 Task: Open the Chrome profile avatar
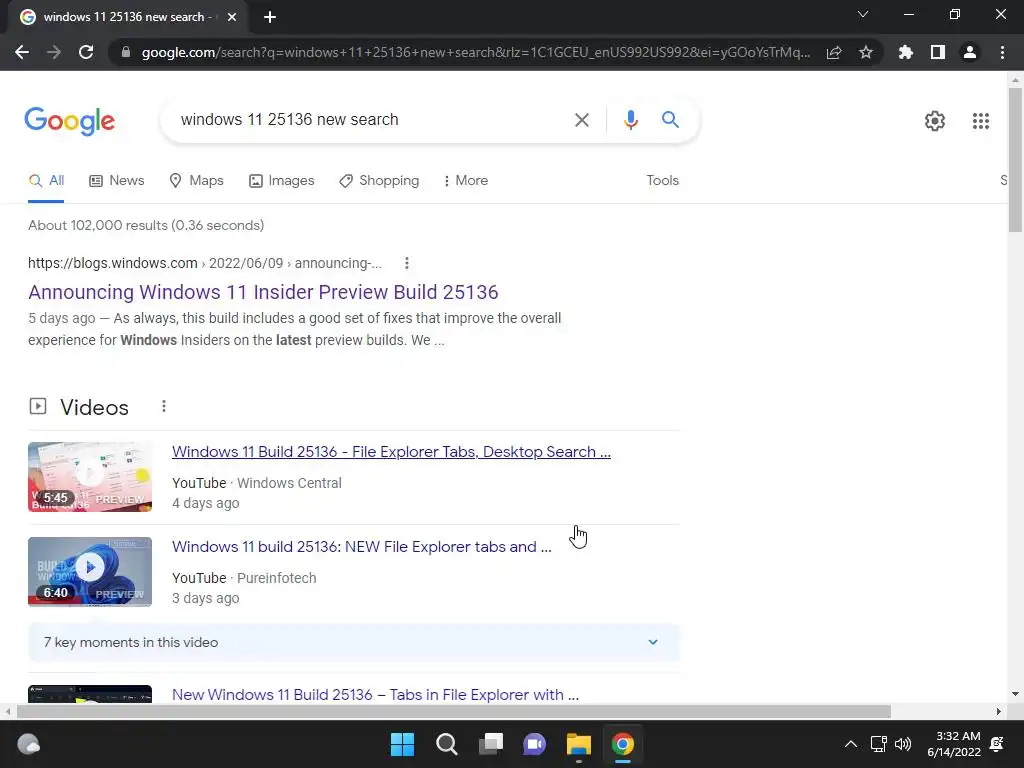coord(970,52)
